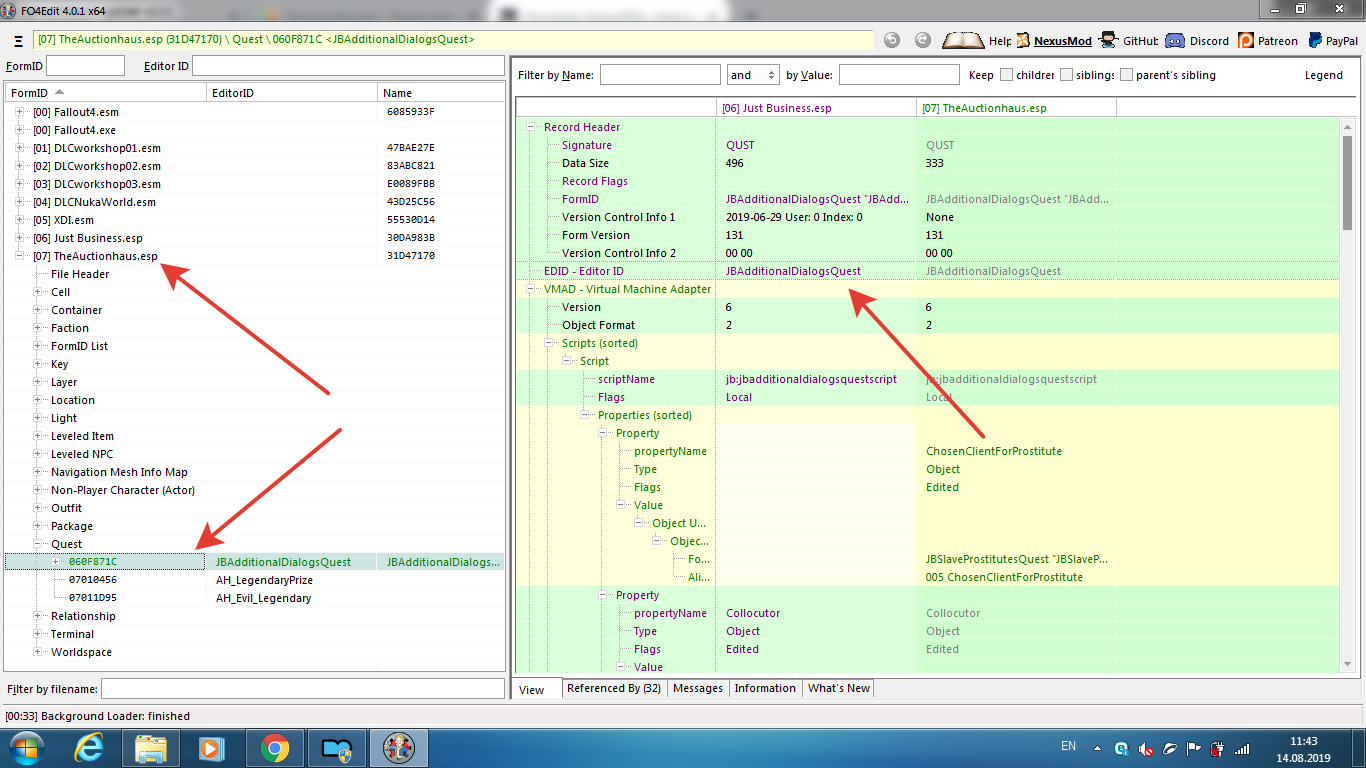Select the Non-Player Character (Actor) group
This screenshot has height=768, width=1366.
[x=123, y=490]
